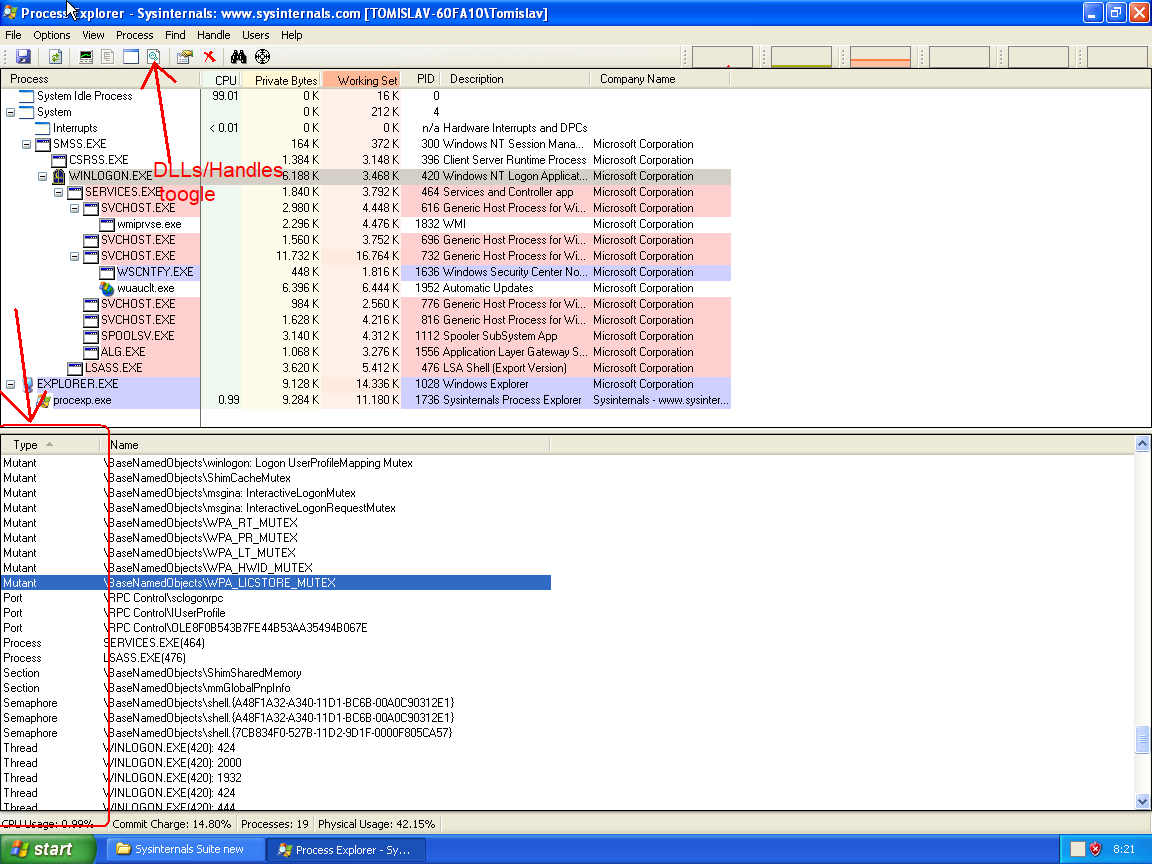Toggle the lower pane toolbar icon

[x=131, y=57]
